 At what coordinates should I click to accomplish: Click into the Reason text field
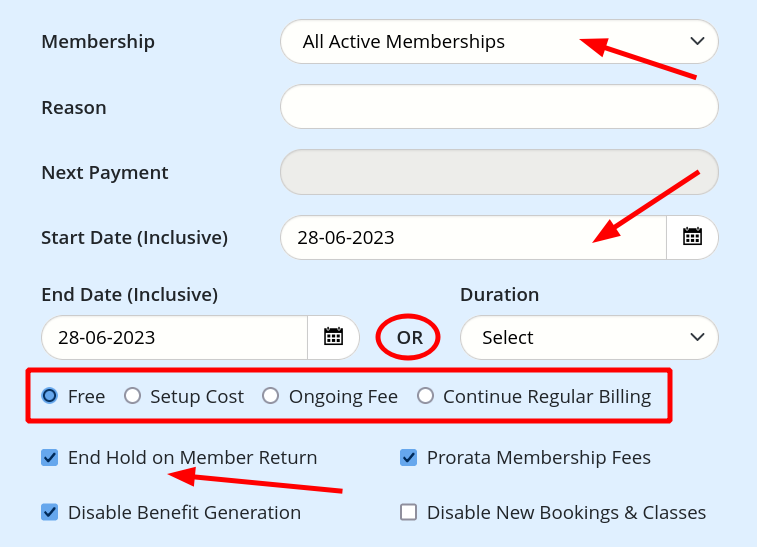click(499, 107)
